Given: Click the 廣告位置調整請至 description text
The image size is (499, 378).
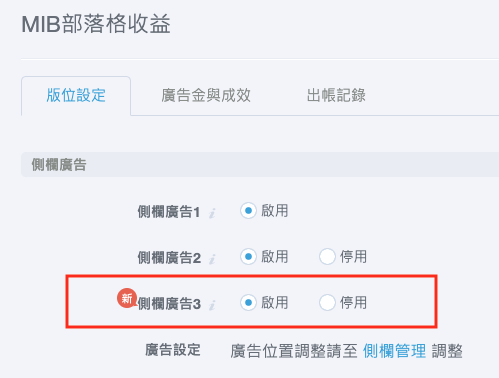Looking at the screenshot, I should click(x=294, y=351).
